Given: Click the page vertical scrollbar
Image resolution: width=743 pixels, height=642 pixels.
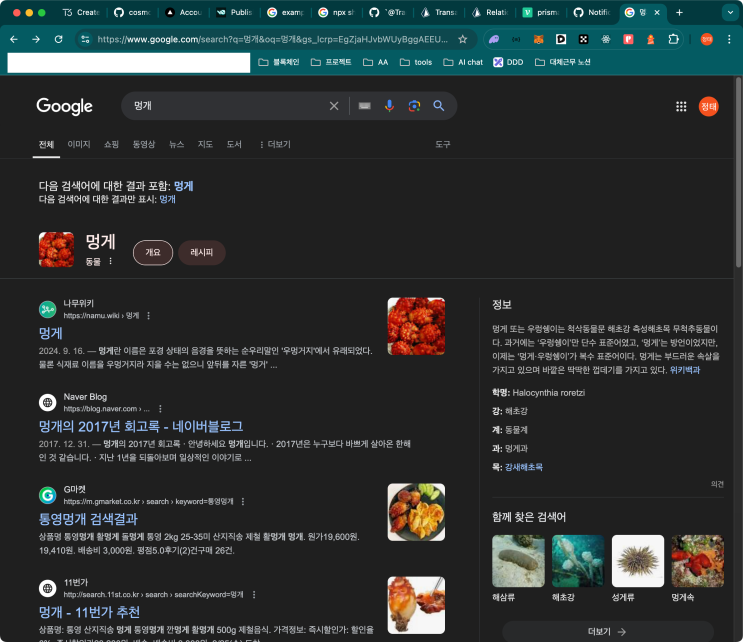Looking at the screenshot, I should (738, 173).
